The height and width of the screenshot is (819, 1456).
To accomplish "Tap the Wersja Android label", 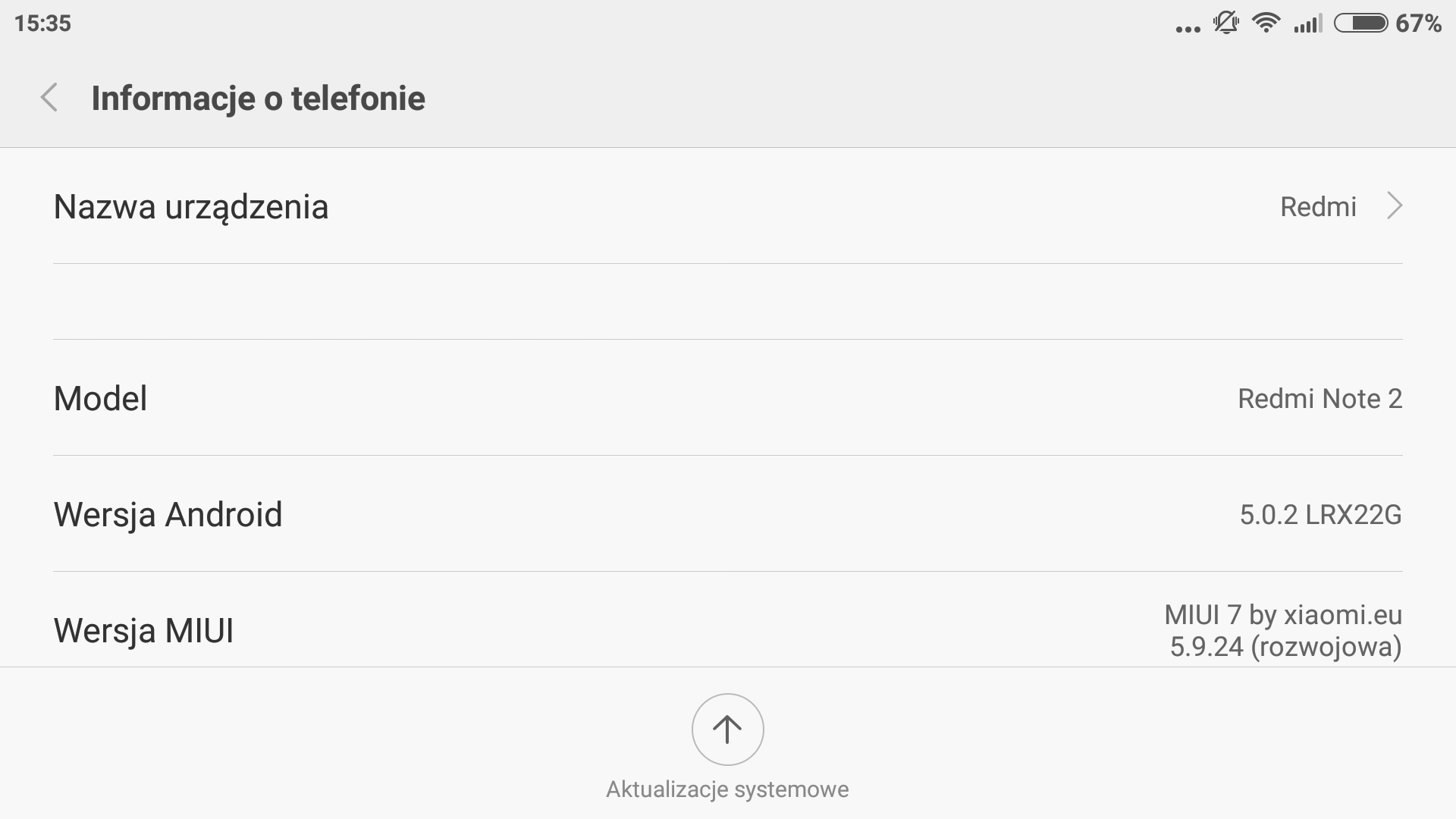I will (168, 514).
